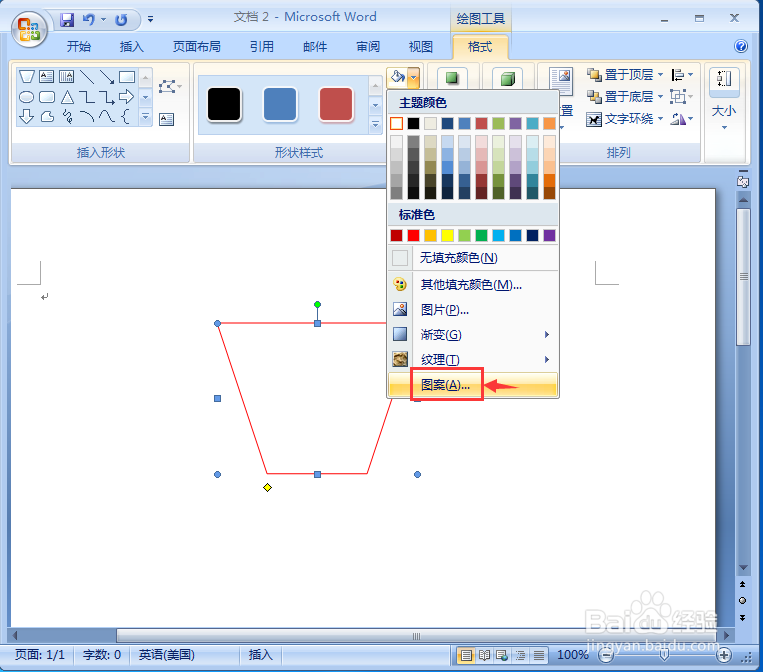
Task: Select the trapezoid shape in gallery
Action: tap(26, 76)
